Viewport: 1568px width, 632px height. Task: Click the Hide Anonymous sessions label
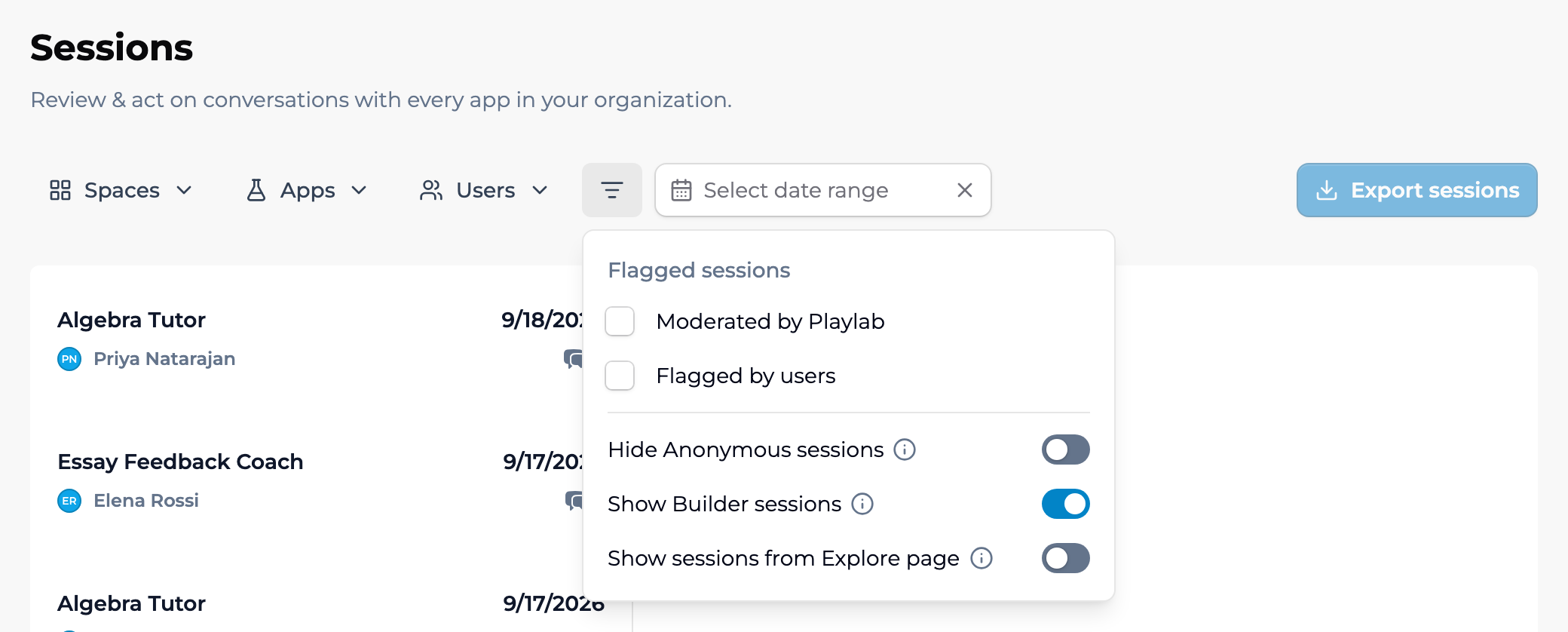click(746, 449)
